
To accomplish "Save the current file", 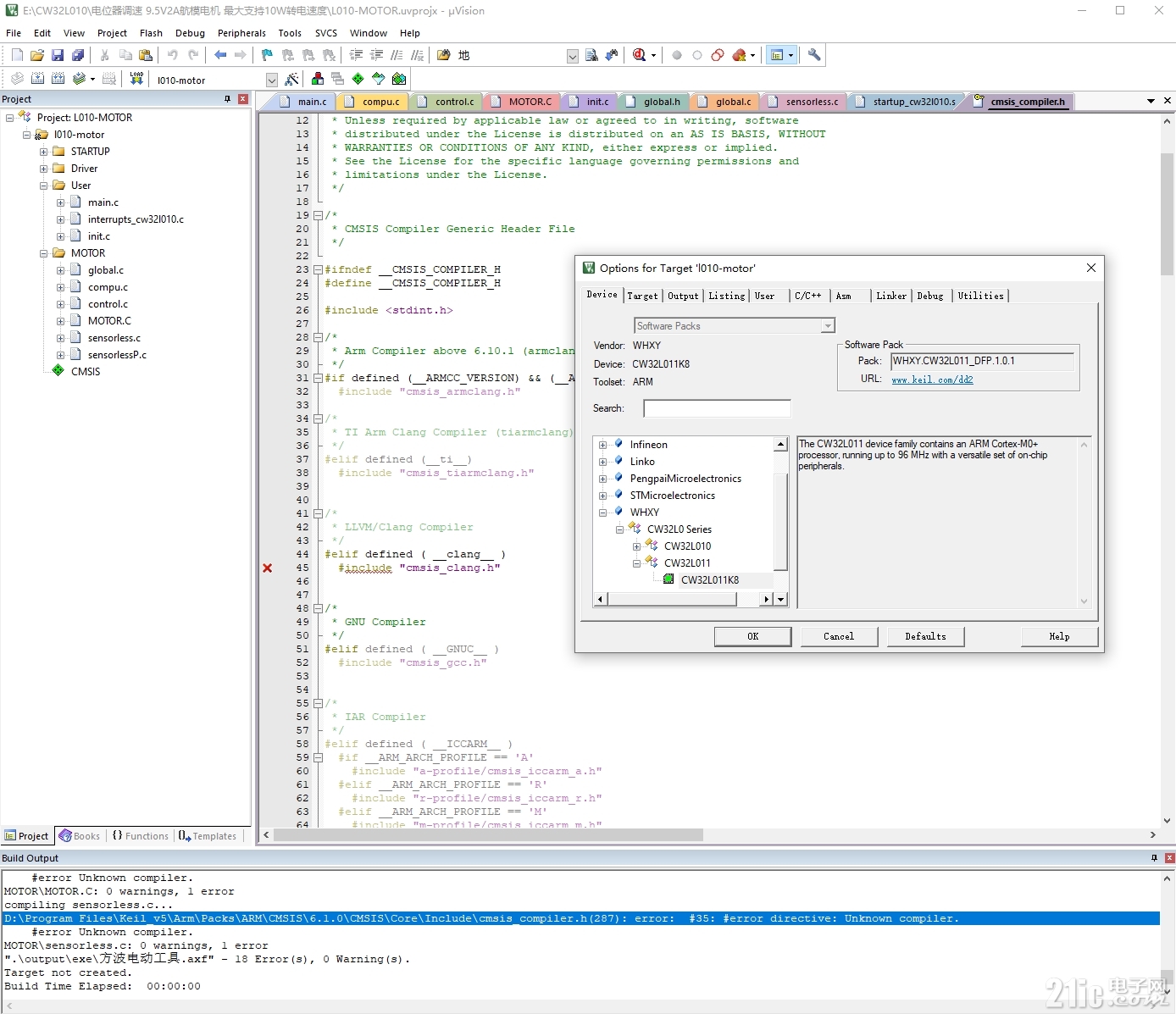I will (58, 55).
